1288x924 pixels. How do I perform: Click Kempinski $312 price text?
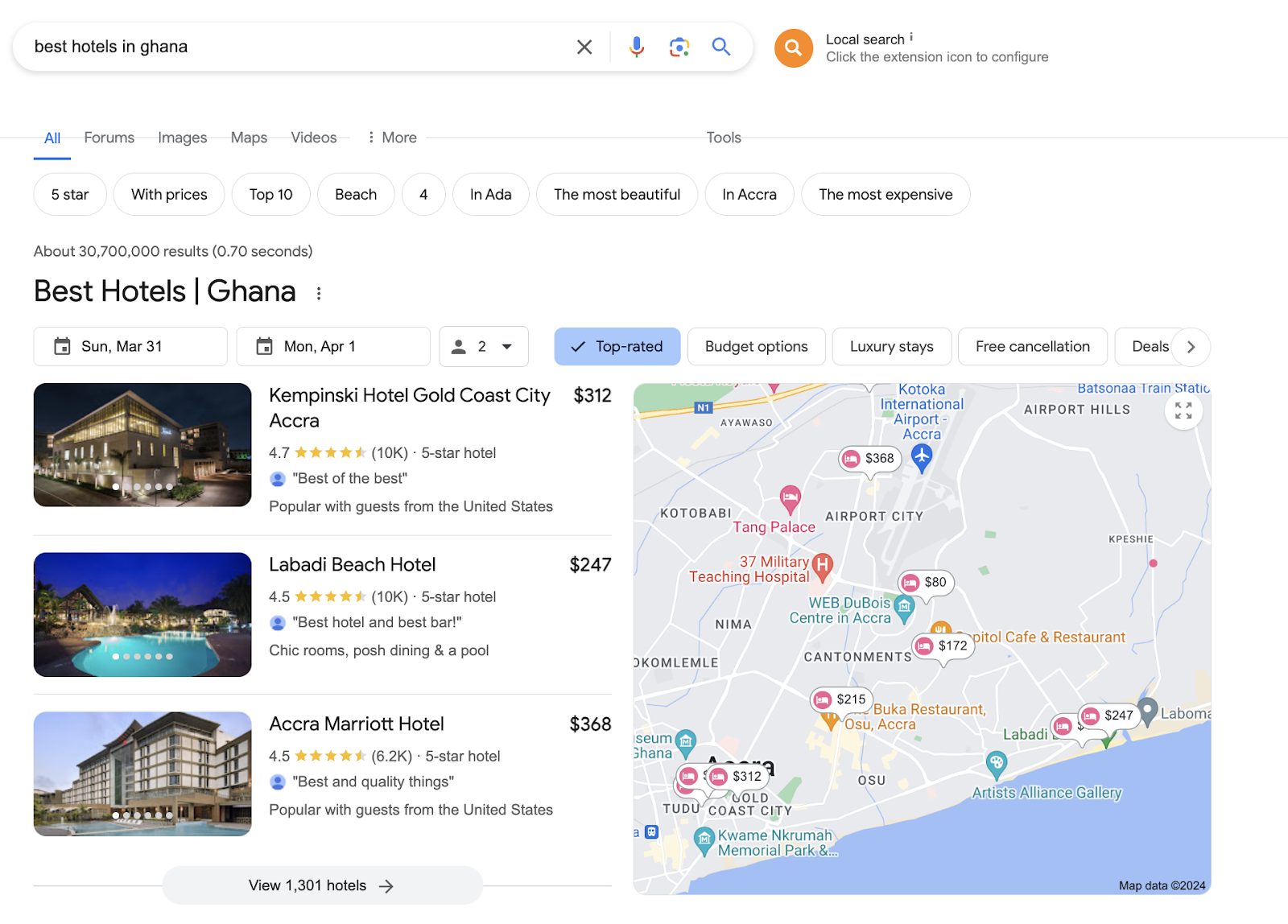pos(592,396)
